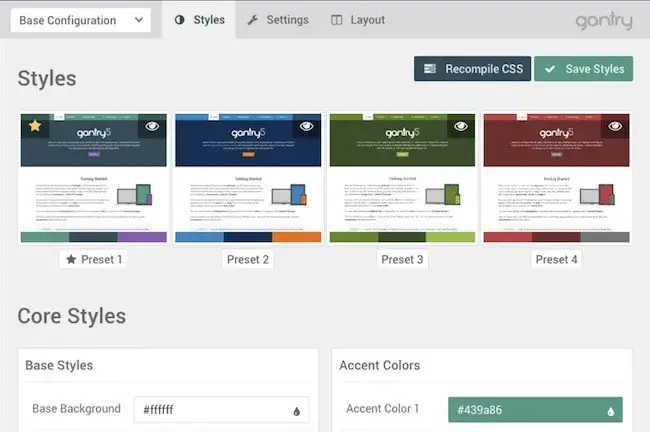Open color picker drop icon for Accent Color 1
The width and height of the screenshot is (650, 432).
click(611, 411)
